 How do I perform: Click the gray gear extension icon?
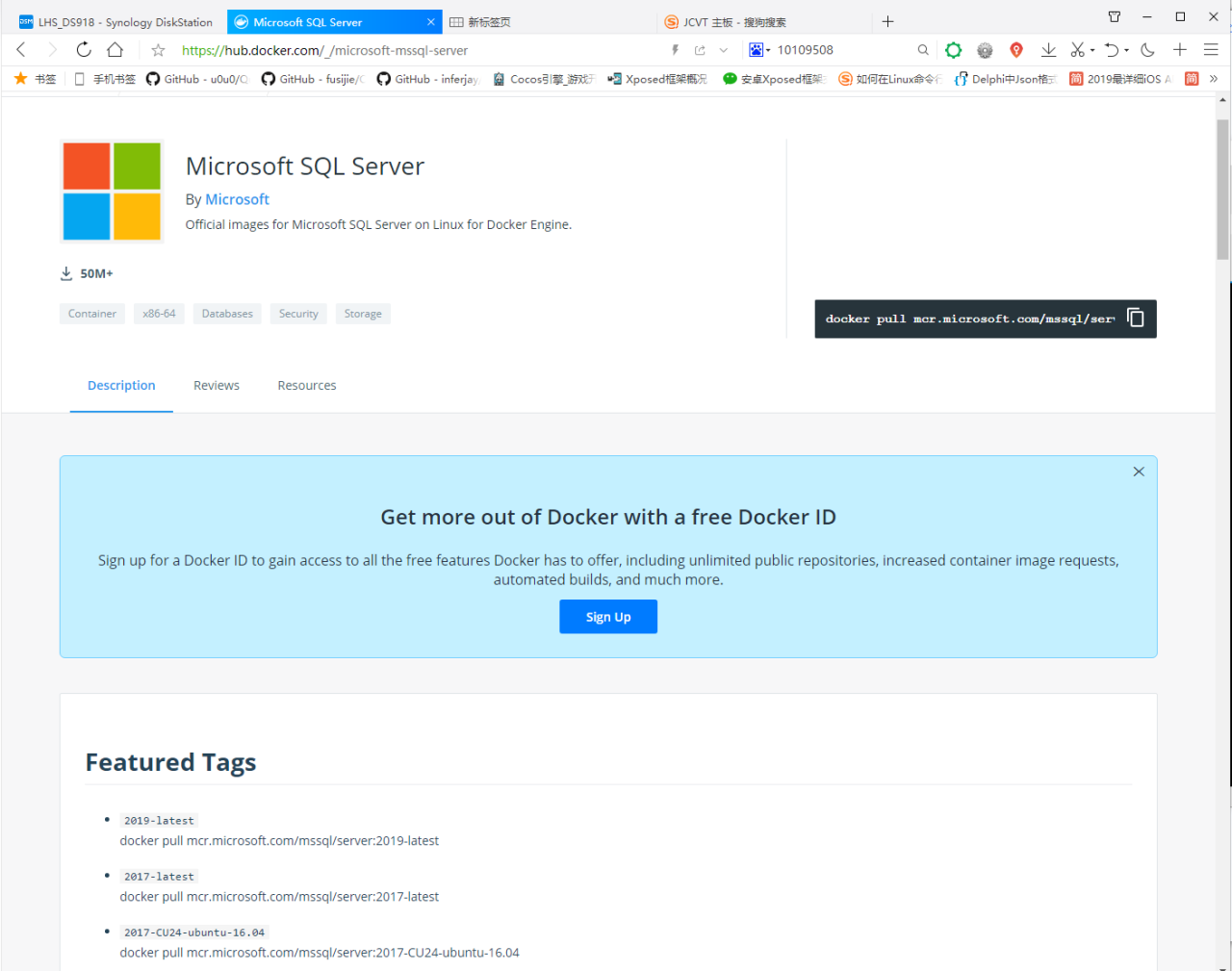(x=985, y=50)
